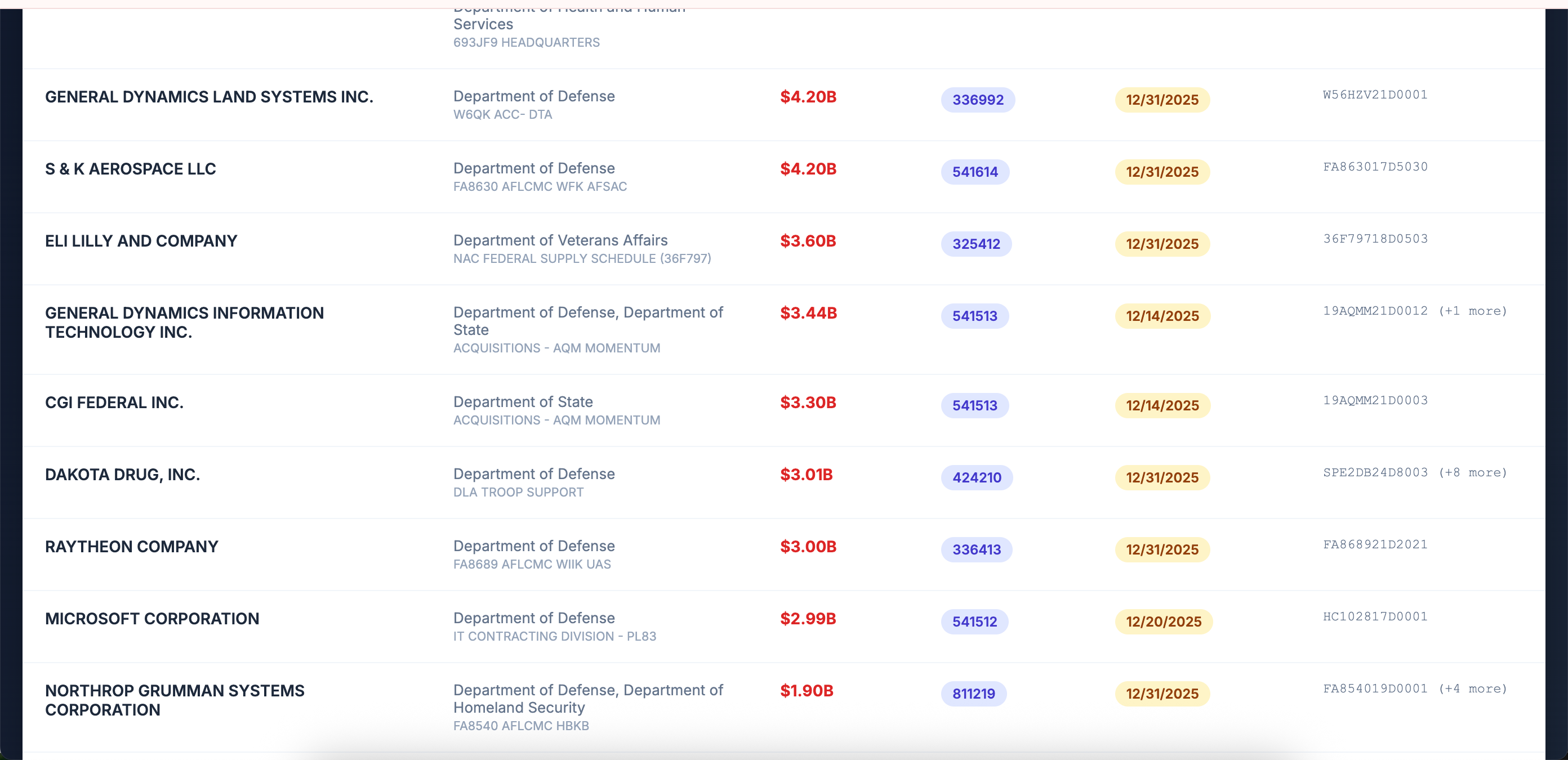Click contract ID HC102817D0001
This screenshot has height=760, width=1568.
coord(1374,617)
